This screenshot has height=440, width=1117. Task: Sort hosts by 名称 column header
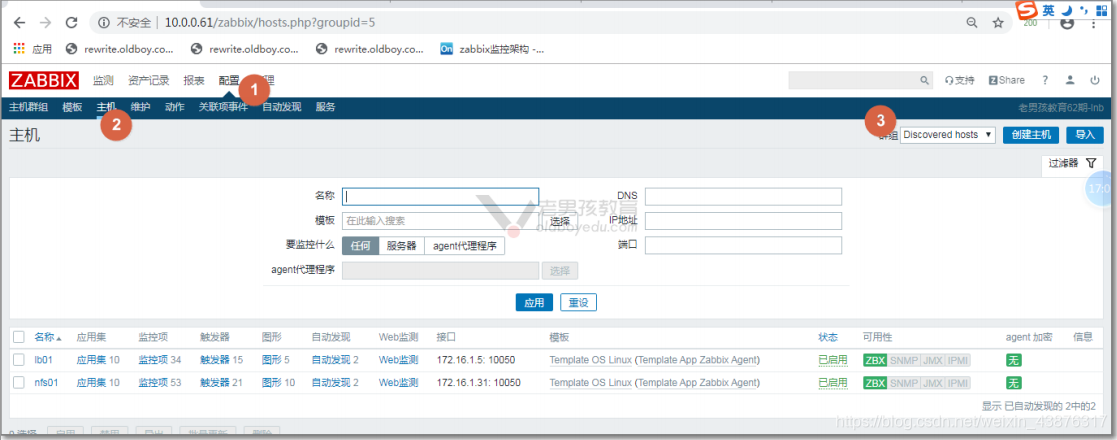pos(48,337)
